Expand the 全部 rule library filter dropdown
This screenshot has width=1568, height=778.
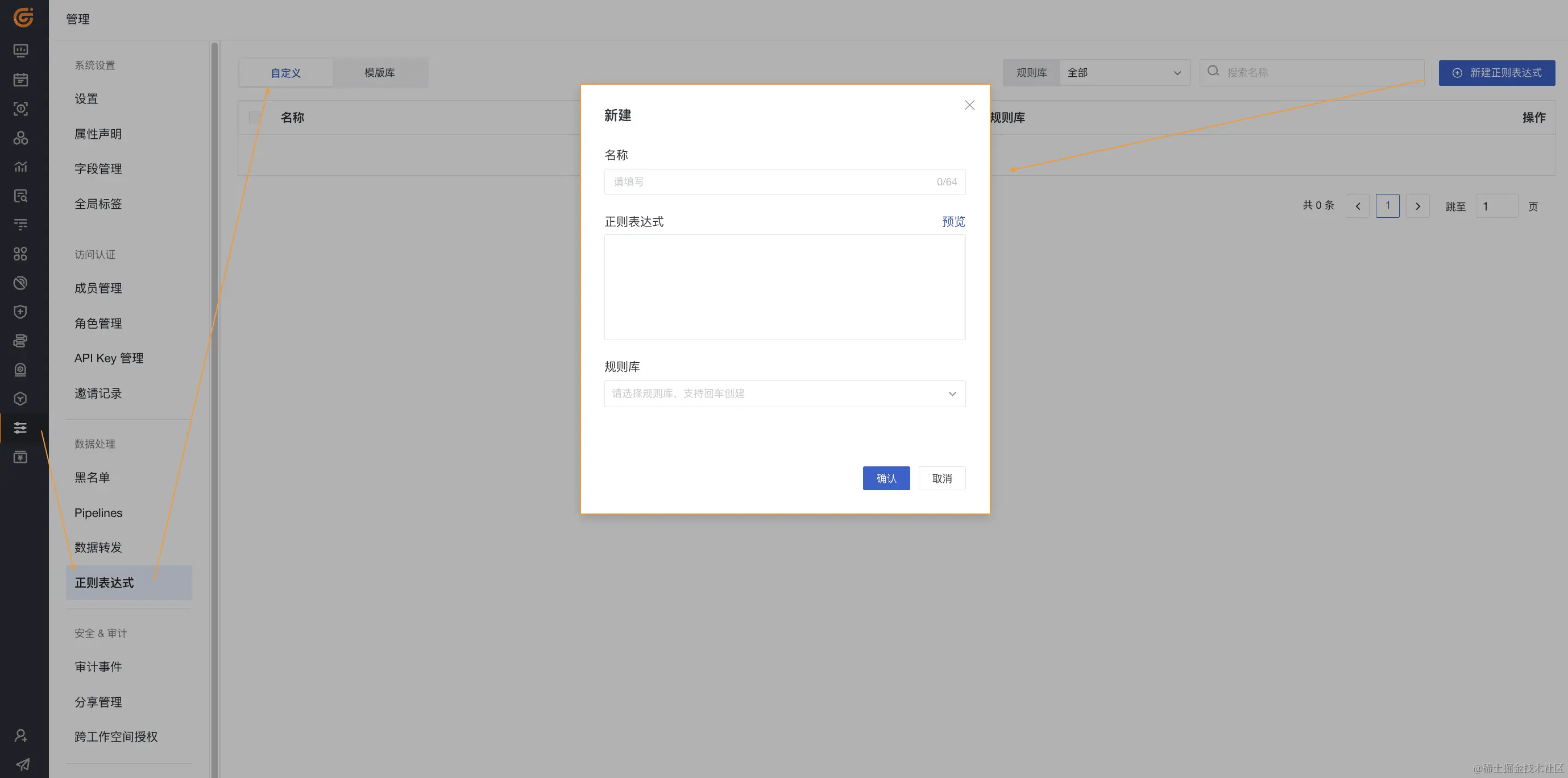click(1123, 72)
